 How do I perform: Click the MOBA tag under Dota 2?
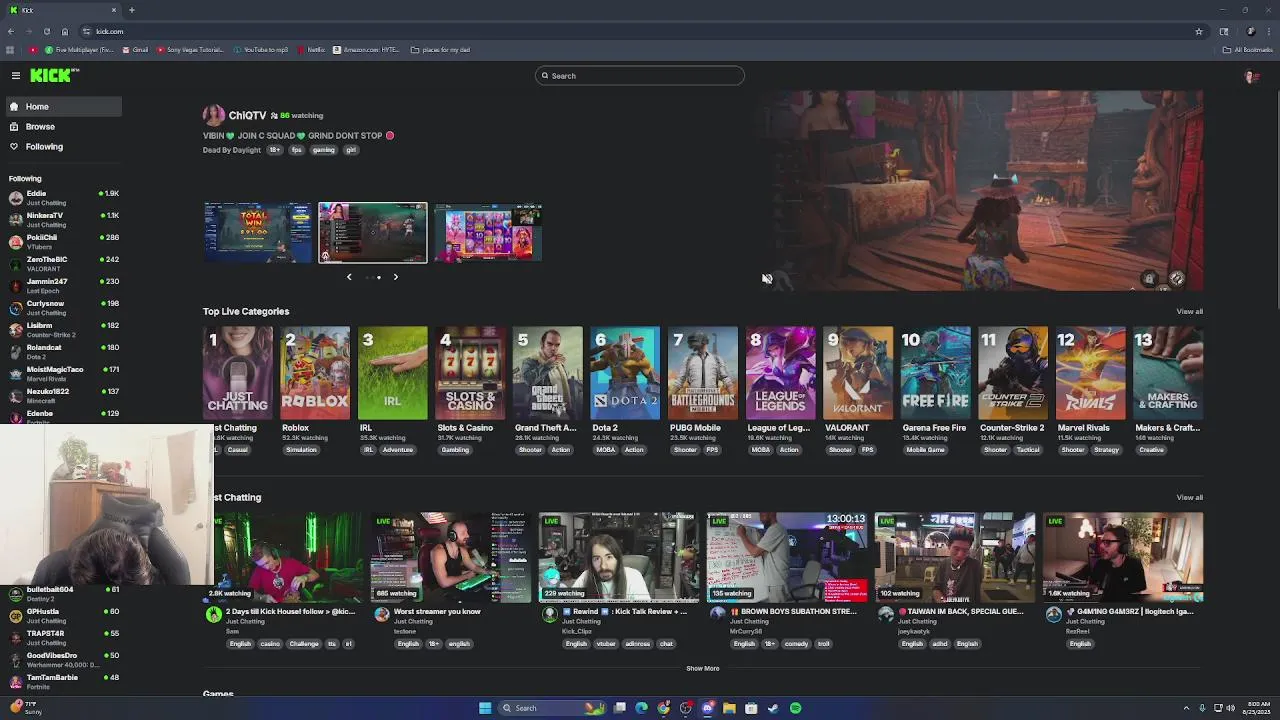click(x=606, y=450)
